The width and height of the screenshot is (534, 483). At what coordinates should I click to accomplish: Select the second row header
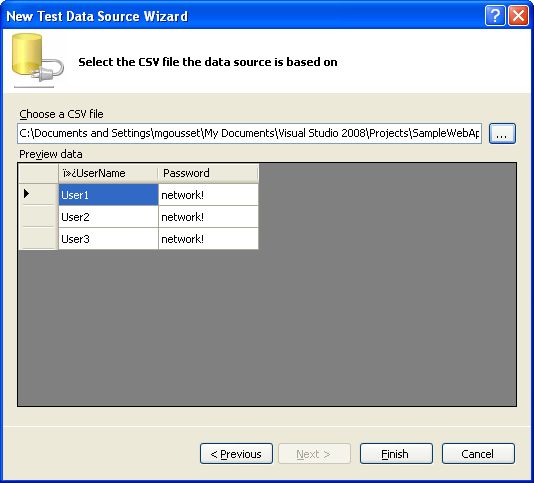click(38, 217)
